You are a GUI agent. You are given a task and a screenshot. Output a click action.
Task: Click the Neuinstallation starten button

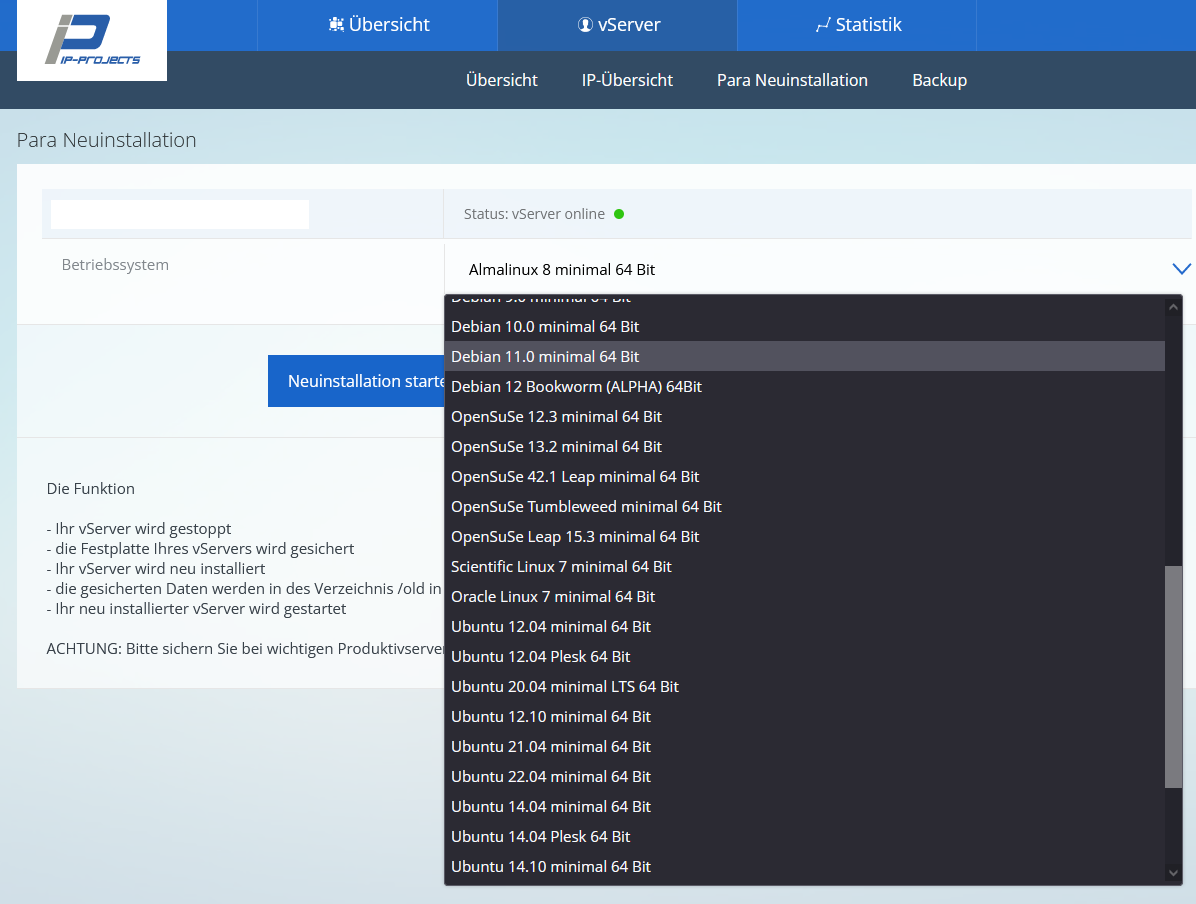pyautogui.click(x=356, y=381)
